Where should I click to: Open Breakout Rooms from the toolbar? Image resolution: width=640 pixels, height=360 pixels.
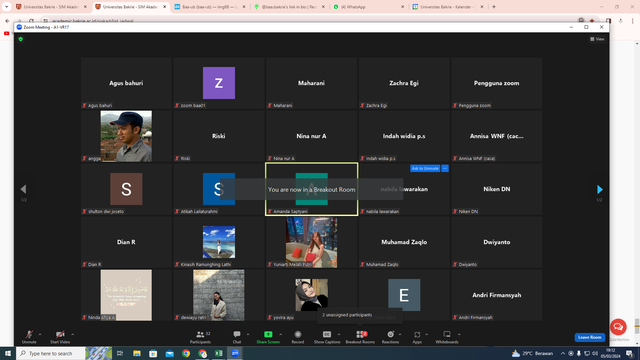point(360,337)
